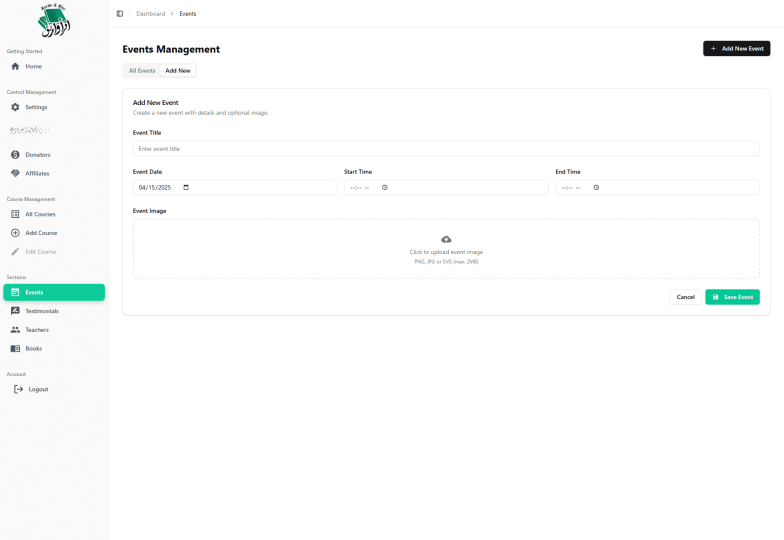The image size is (784, 540).
Task: Click the Testimonials review icon
Action: [x=15, y=310]
